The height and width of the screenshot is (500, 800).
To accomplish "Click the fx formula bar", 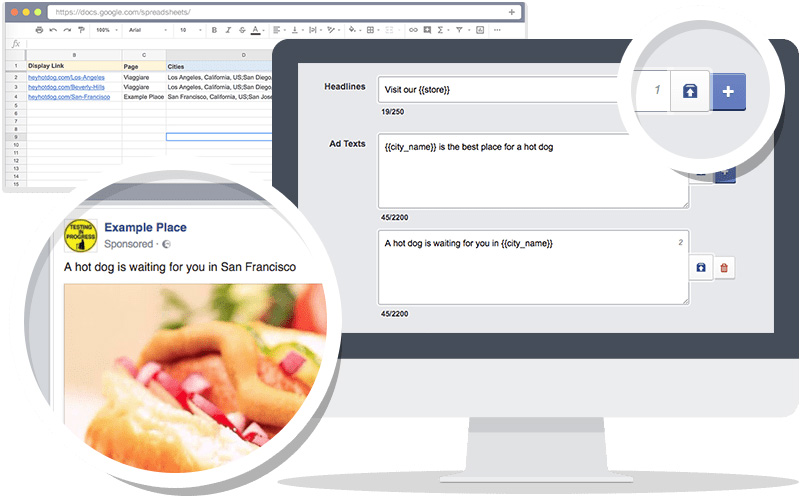I will [x=148, y=44].
